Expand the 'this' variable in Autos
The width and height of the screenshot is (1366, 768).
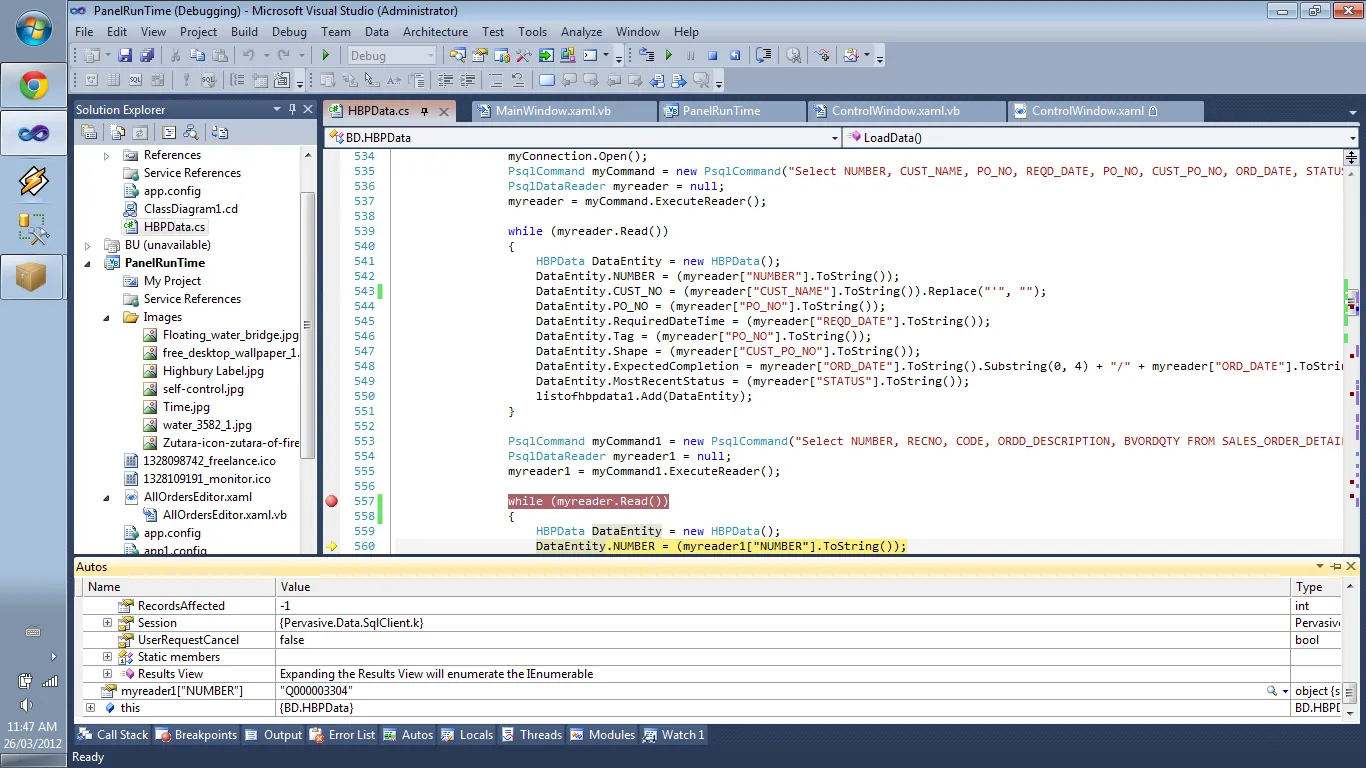pyautogui.click(x=90, y=708)
